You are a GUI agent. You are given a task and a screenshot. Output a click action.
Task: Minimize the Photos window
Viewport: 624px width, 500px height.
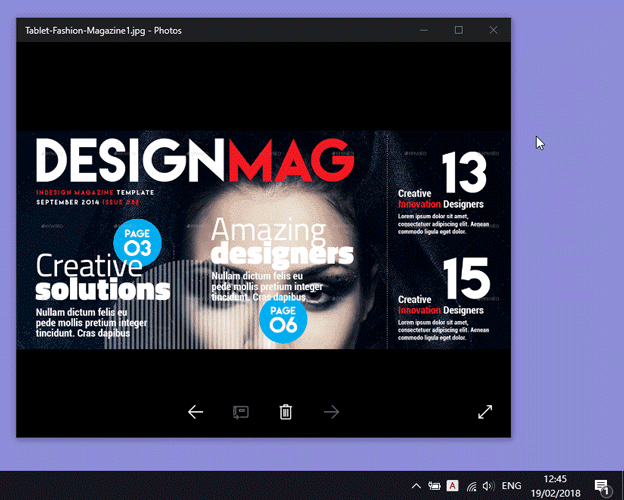424,30
